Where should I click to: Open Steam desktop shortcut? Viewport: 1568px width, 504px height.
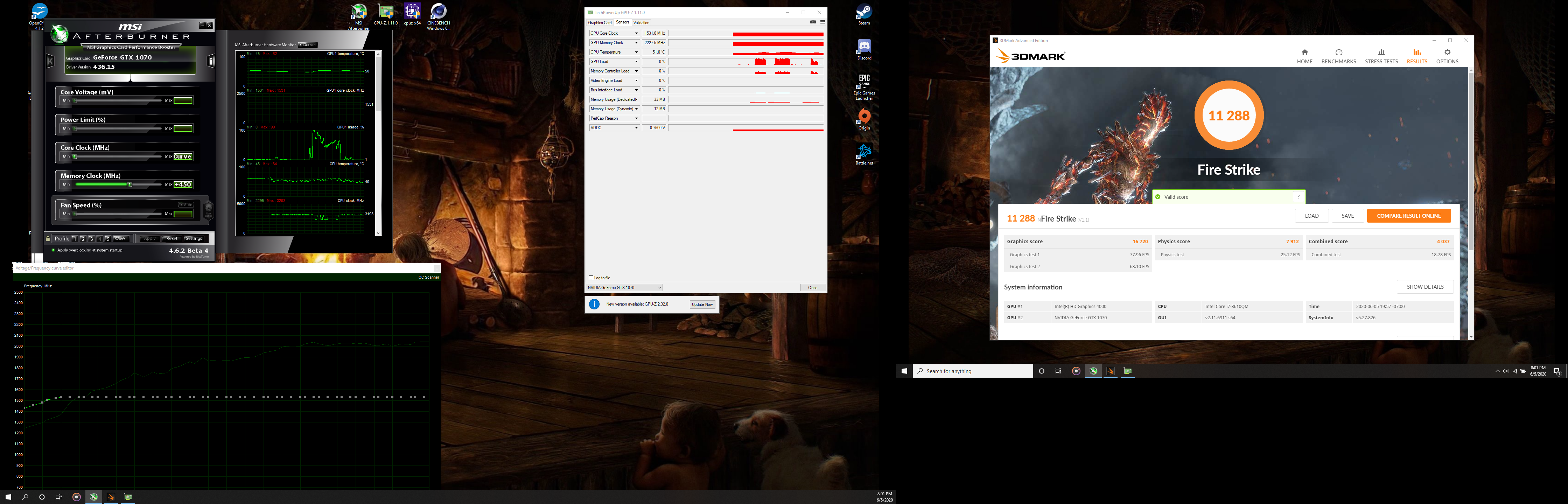pyautogui.click(x=864, y=15)
